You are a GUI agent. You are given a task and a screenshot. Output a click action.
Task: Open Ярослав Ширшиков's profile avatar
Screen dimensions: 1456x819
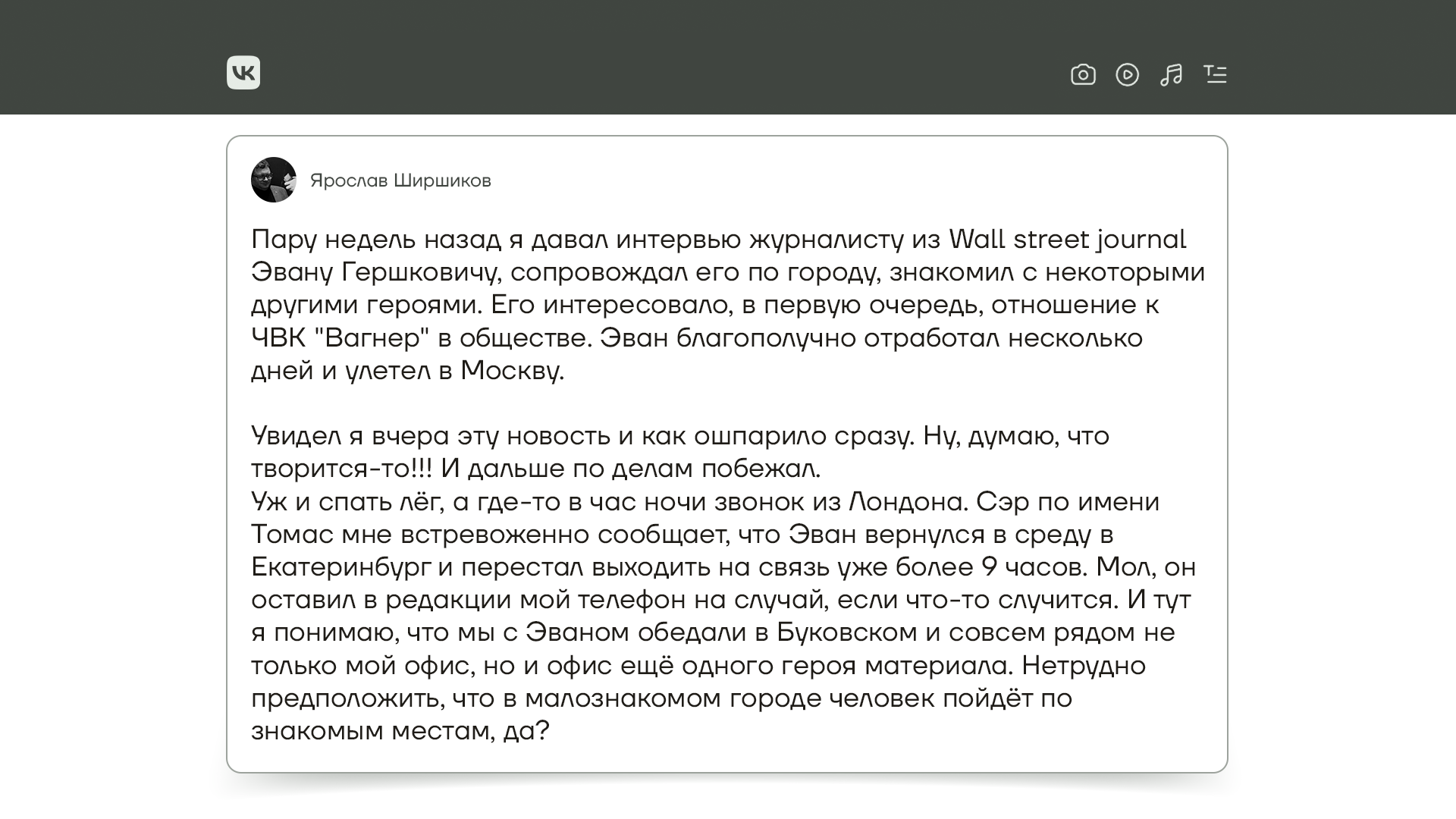(273, 180)
